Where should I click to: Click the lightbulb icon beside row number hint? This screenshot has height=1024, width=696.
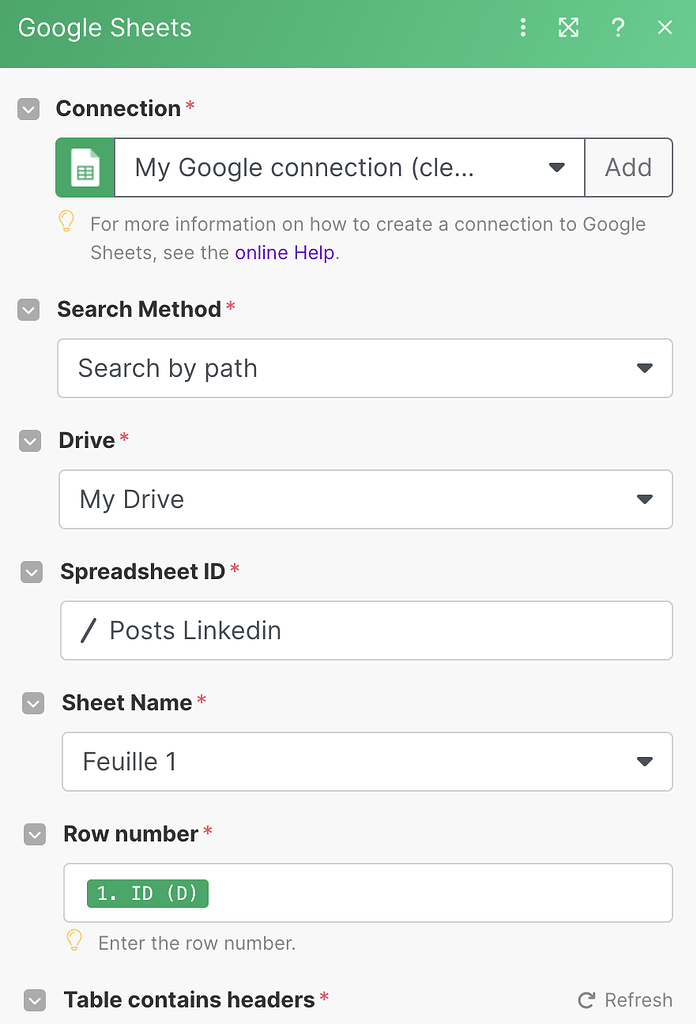(x=74, y=940)
